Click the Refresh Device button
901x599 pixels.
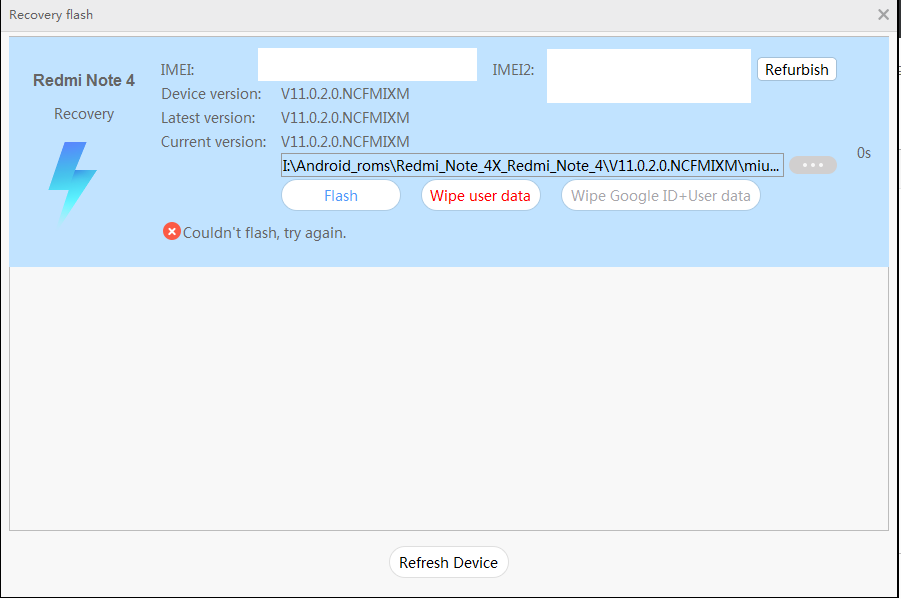(x=448, y=562)
